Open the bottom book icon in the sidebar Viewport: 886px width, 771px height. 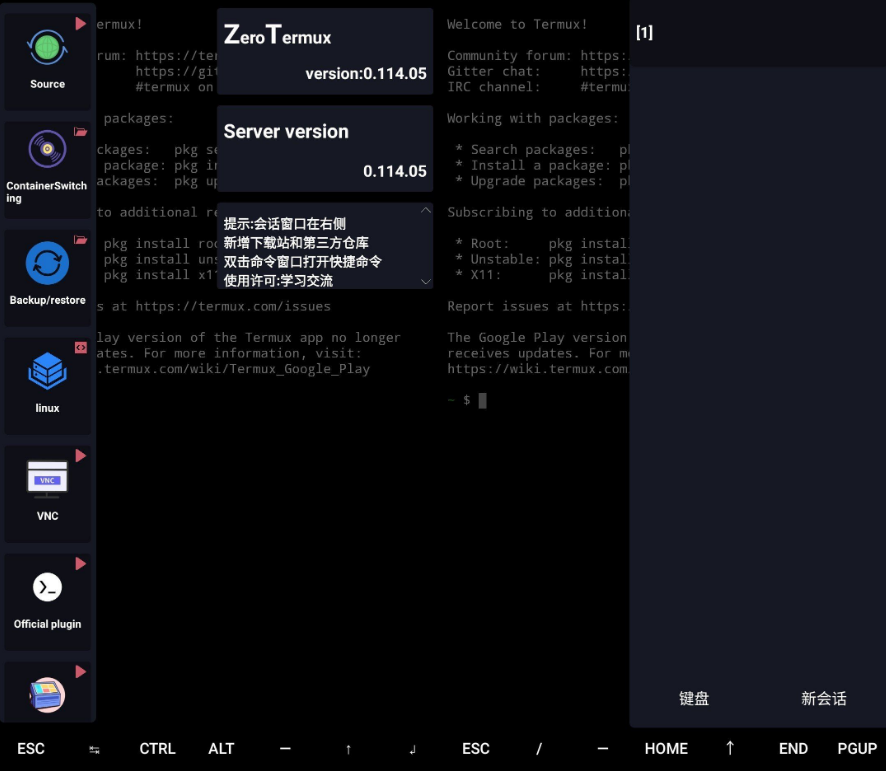(47, 695)
